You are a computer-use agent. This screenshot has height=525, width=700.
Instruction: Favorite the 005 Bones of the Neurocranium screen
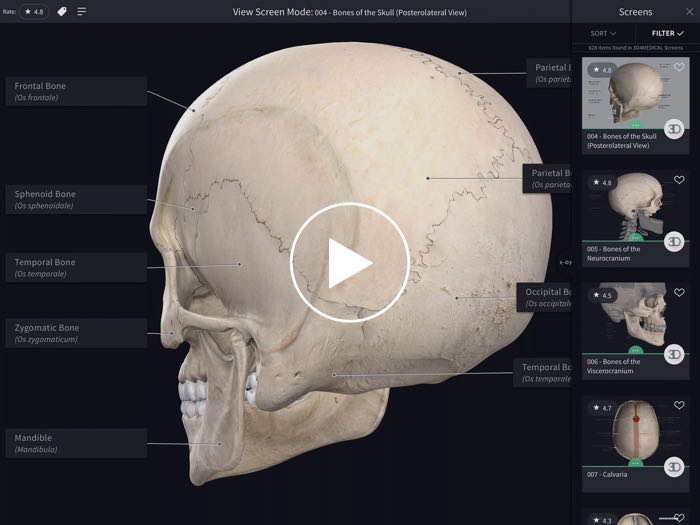(679, 181)
